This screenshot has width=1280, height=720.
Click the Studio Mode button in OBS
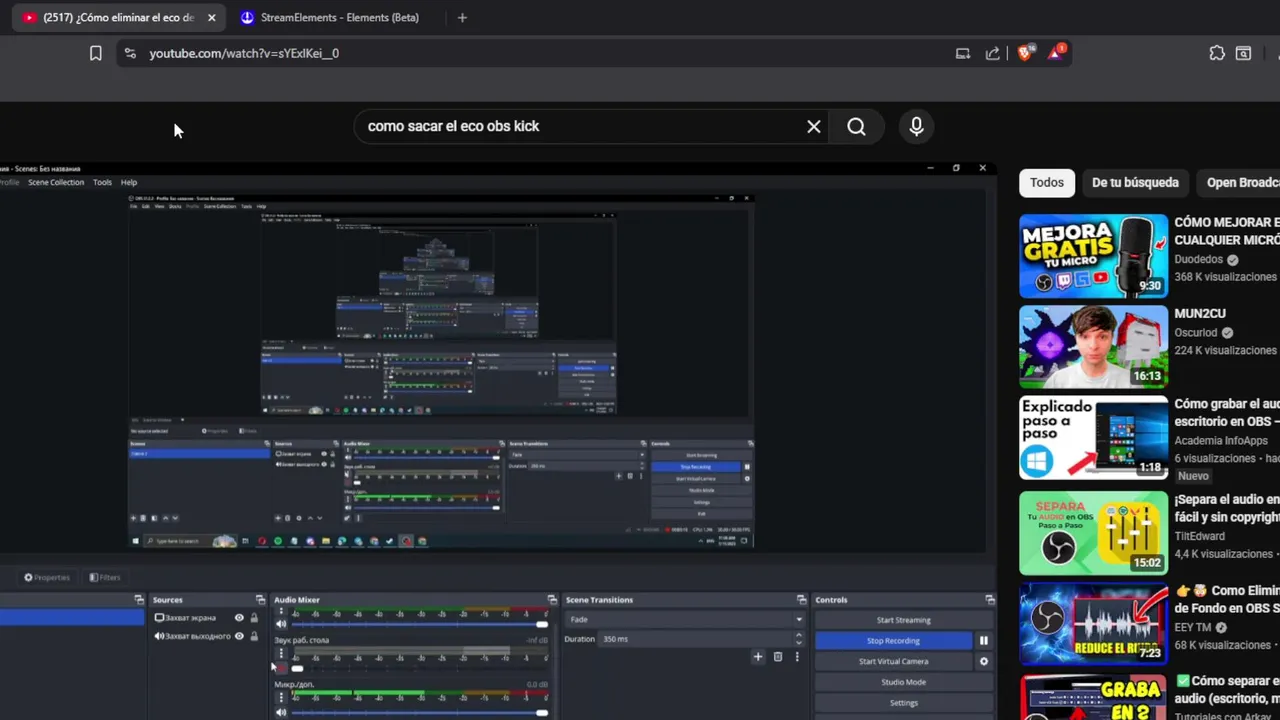[903, 682]
